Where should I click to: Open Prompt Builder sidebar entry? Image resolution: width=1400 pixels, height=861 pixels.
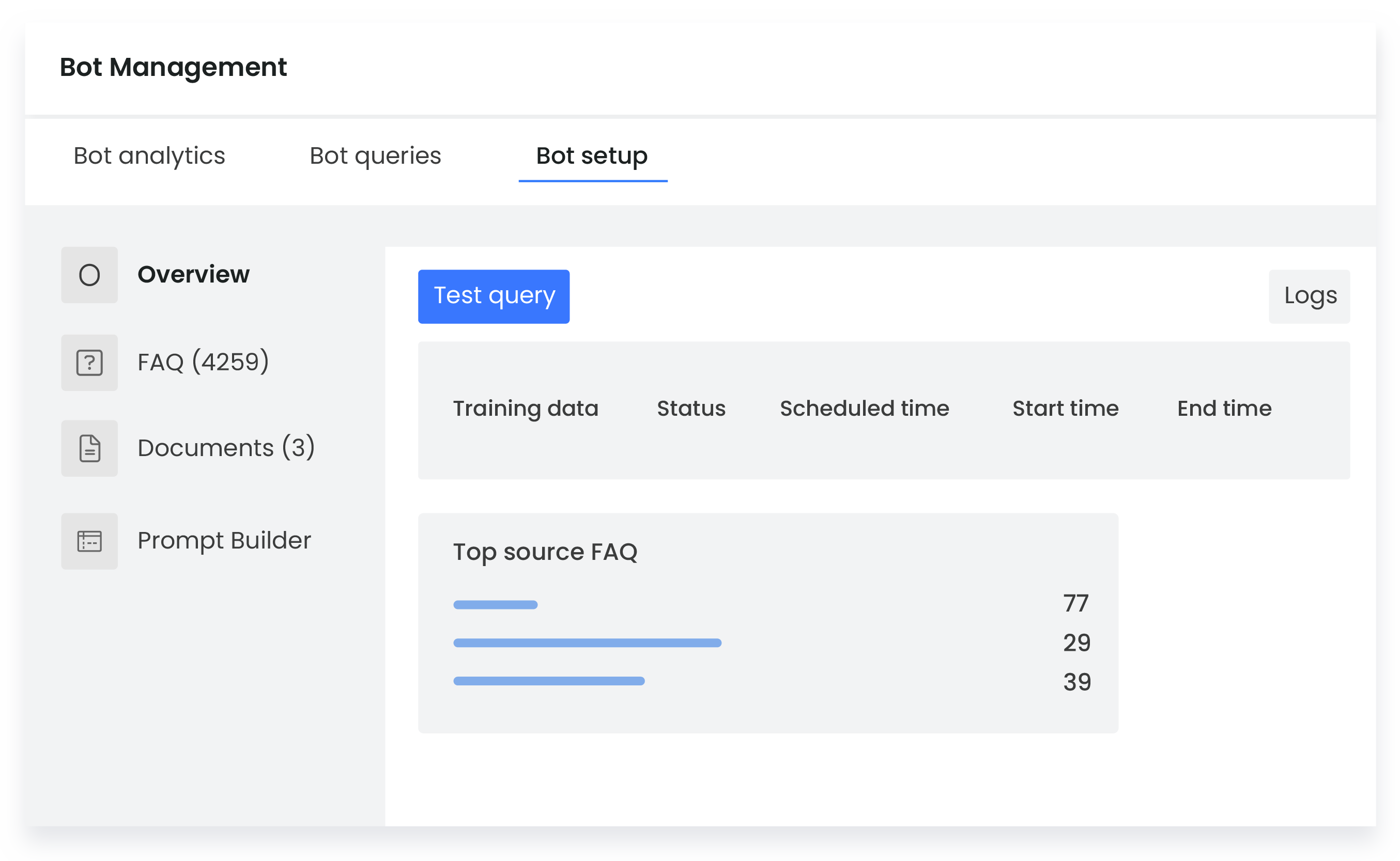pyautogui.click(x=224, y=540)
